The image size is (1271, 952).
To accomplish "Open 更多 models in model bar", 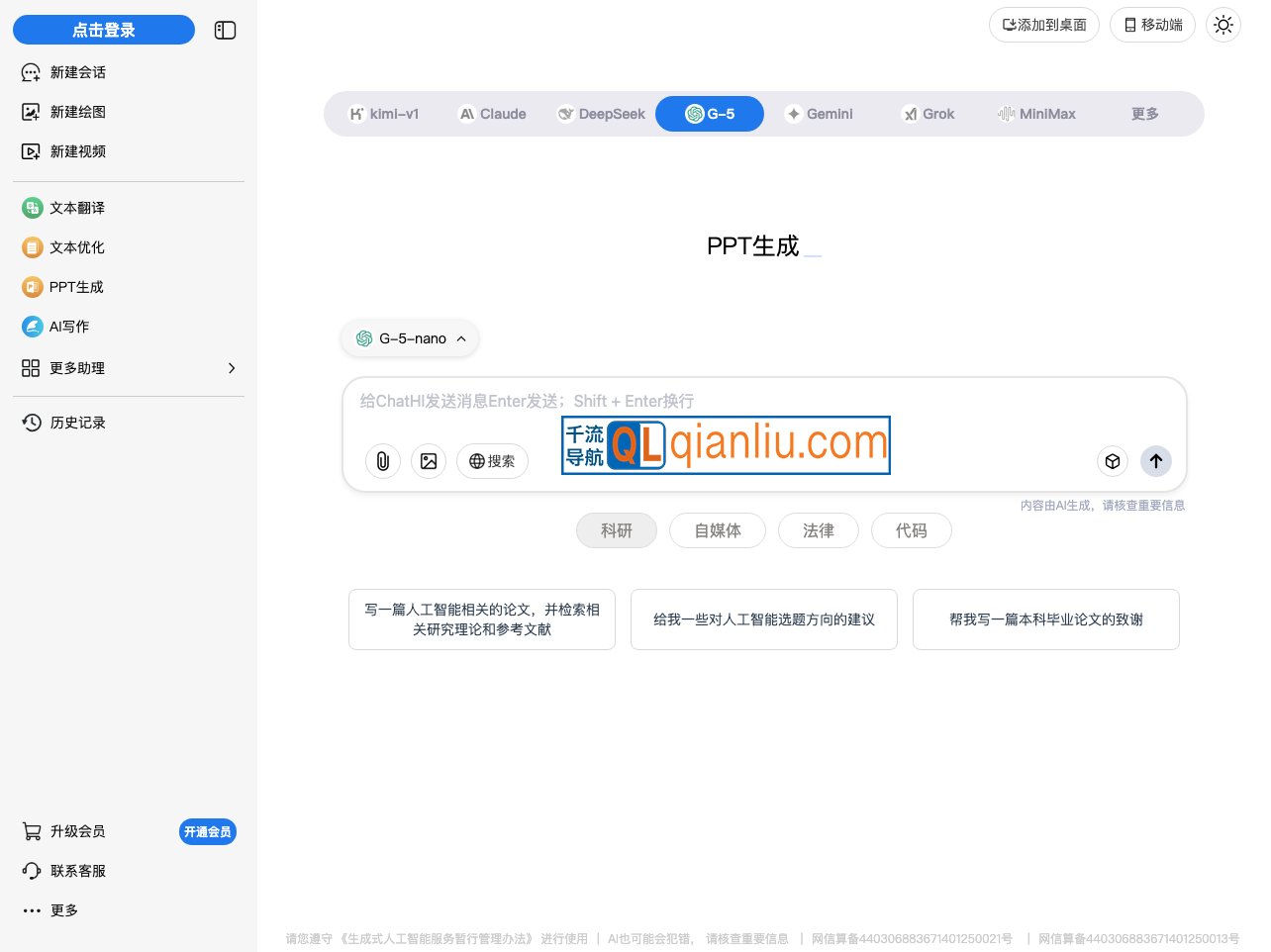I will click(1144, 114).
